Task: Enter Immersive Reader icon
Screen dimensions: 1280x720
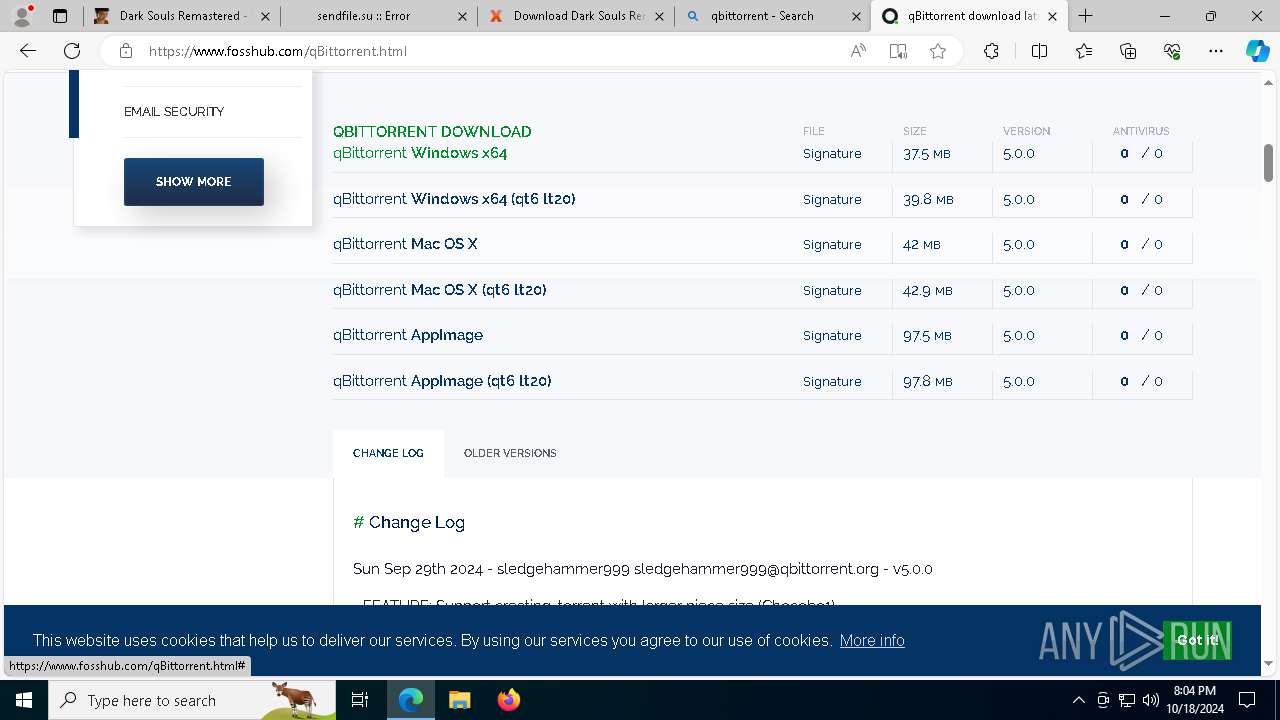Action: (x=898, y=51)
